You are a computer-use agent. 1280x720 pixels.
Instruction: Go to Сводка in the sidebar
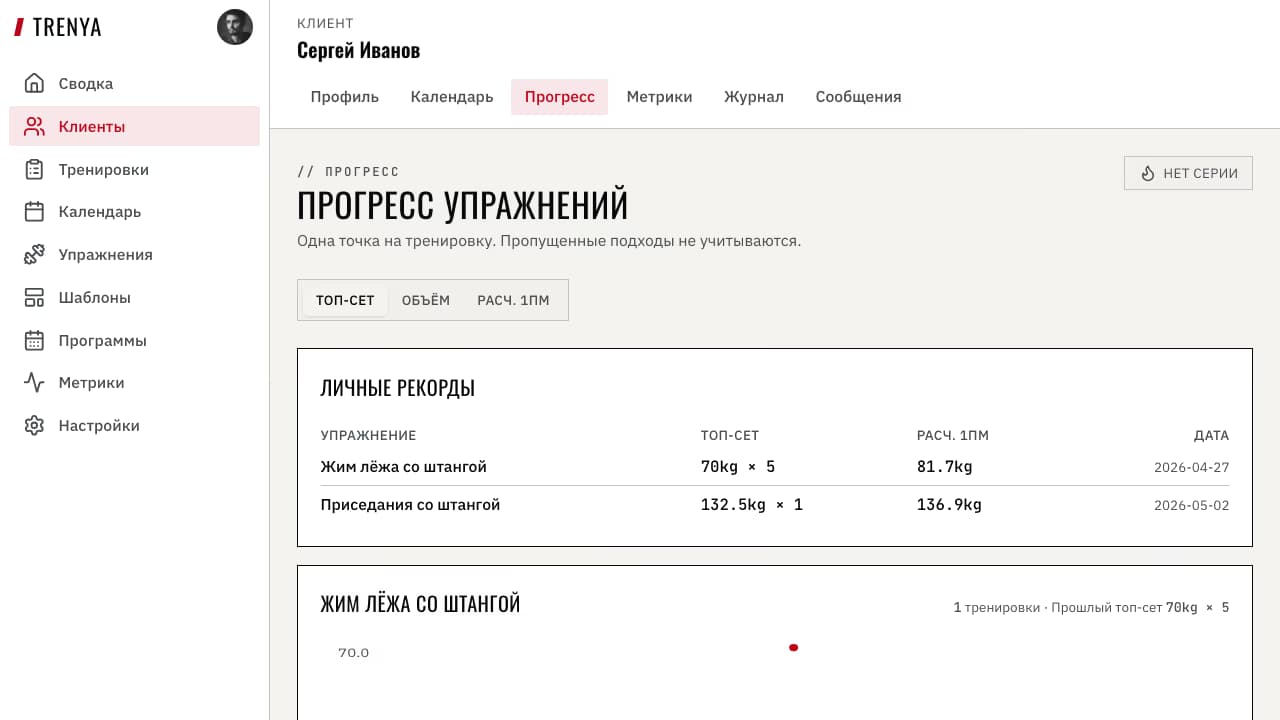pyautogui.click(x=134, y=83)
